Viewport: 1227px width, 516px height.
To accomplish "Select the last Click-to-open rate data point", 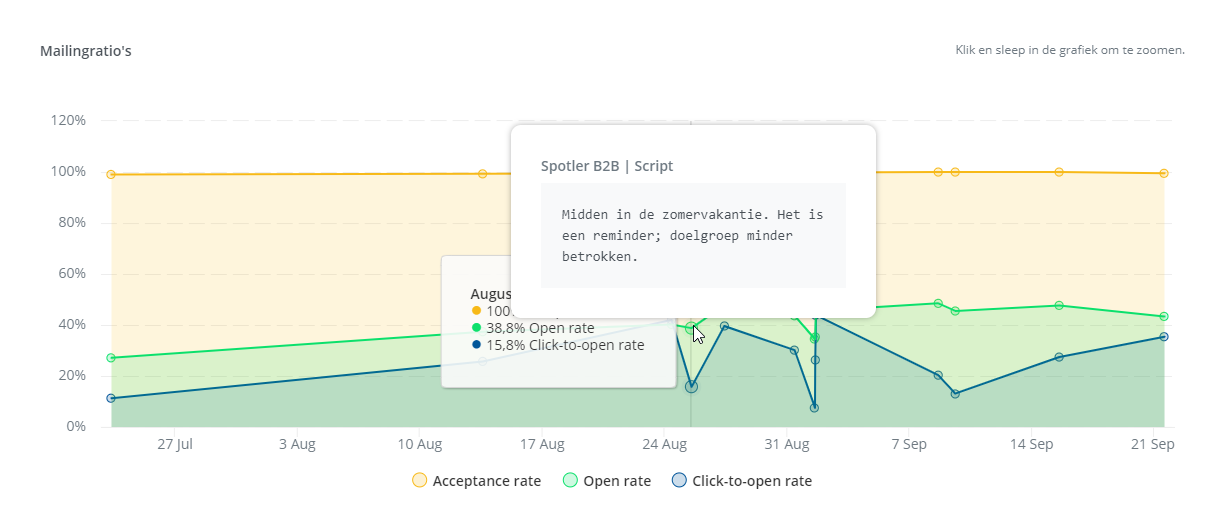I will [1164, 336].
